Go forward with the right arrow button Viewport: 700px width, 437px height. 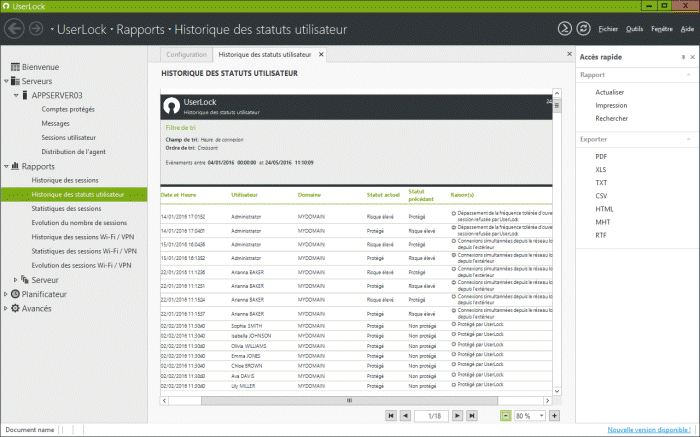tap(36, 29)
